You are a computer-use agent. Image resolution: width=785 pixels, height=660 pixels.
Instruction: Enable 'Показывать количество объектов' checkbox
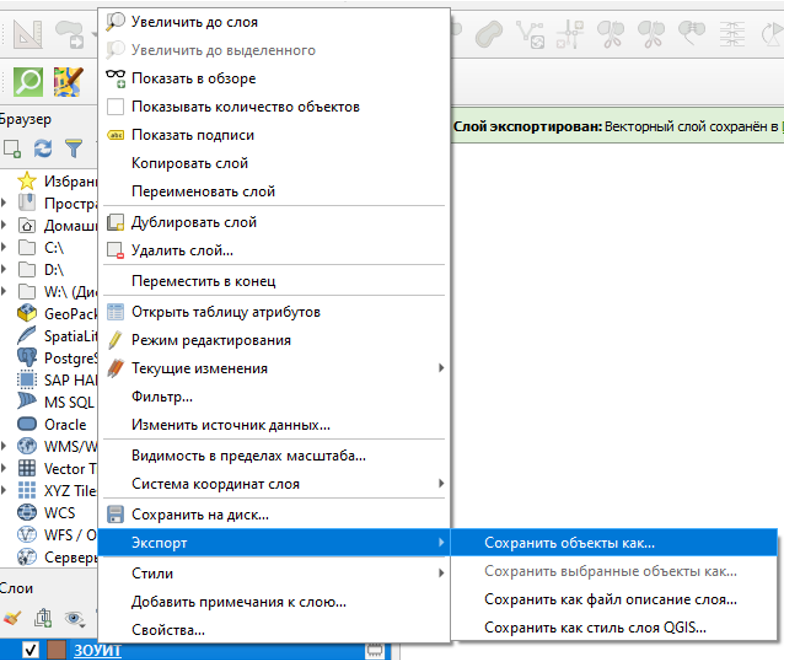point(116,106)
